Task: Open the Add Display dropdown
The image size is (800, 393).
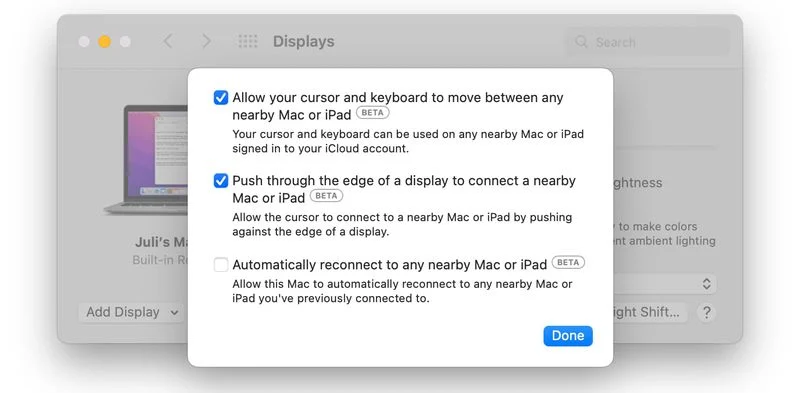Action: point(132,312)
